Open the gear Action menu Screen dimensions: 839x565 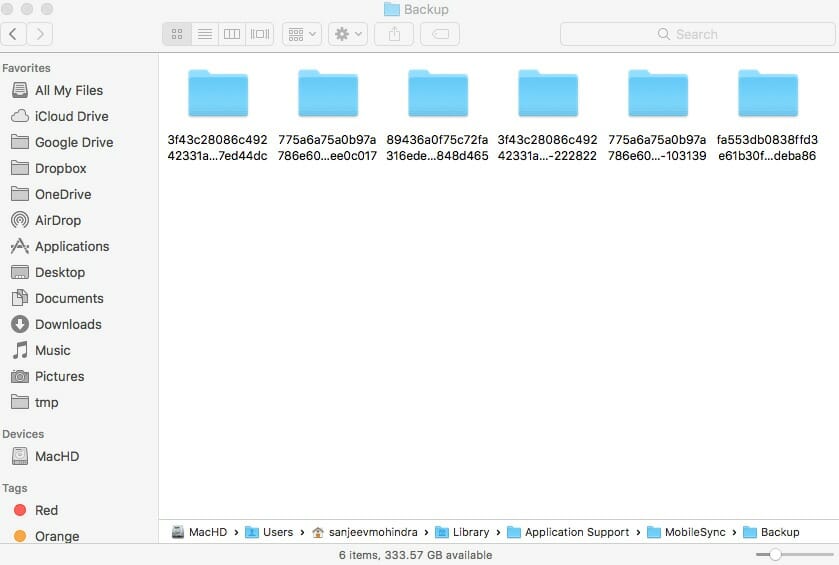(348, 34)
